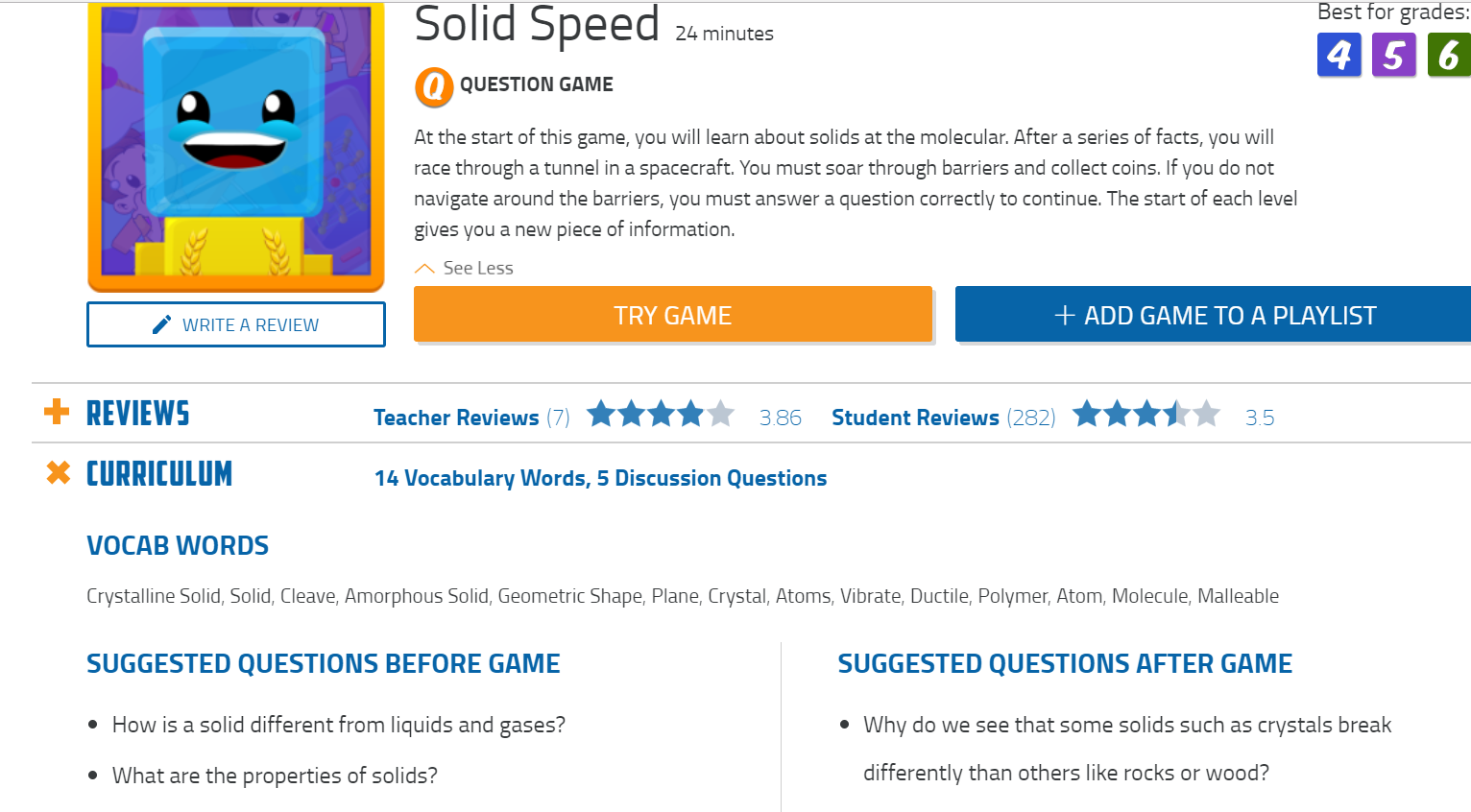Click the TRY GAME button
Viewport: 1471px width, 812px height.
tap(673, 314)
